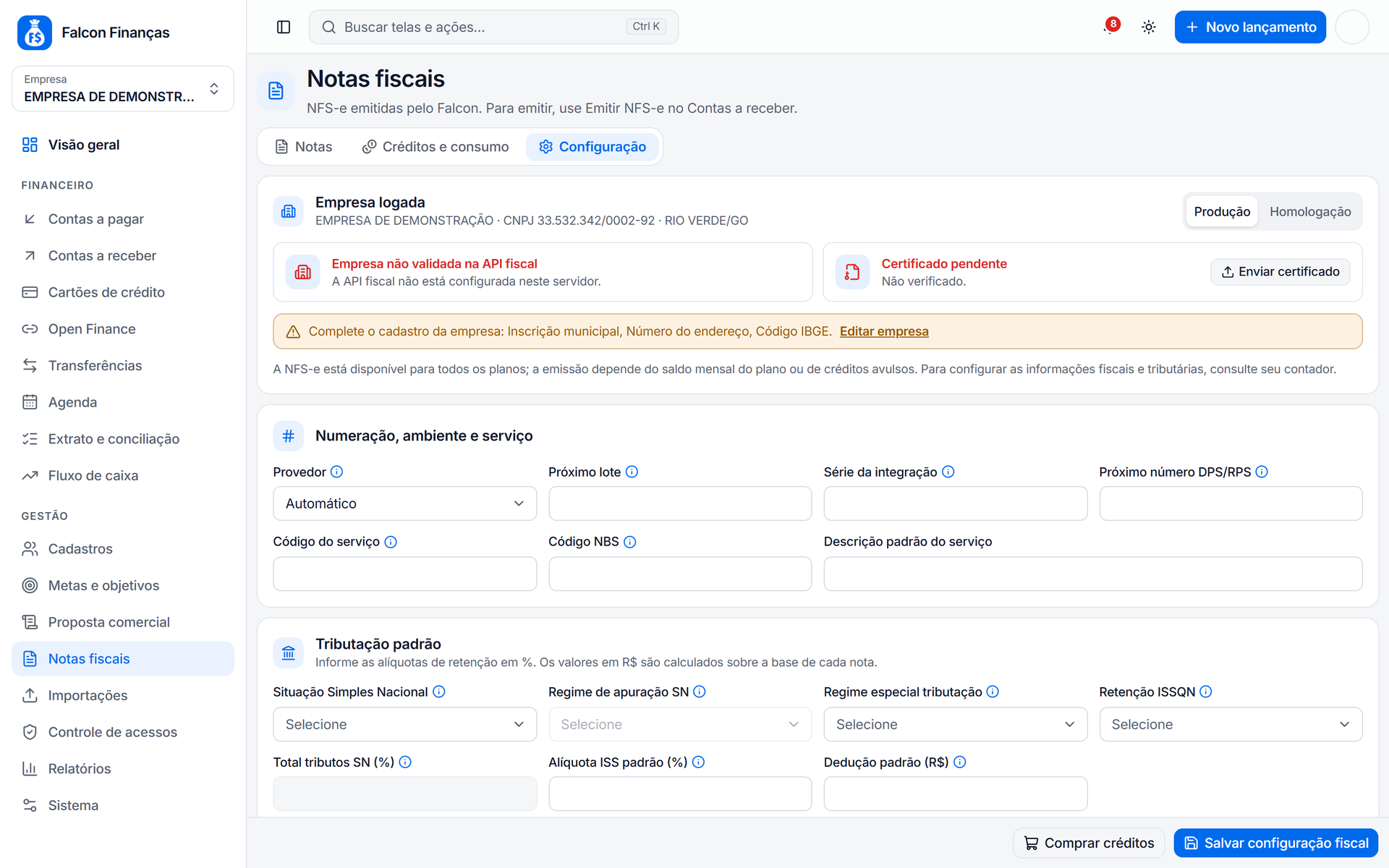
Task: Click the hash icon beside Numeração heading
Action: pyautogui.click(x=288, y=436)
